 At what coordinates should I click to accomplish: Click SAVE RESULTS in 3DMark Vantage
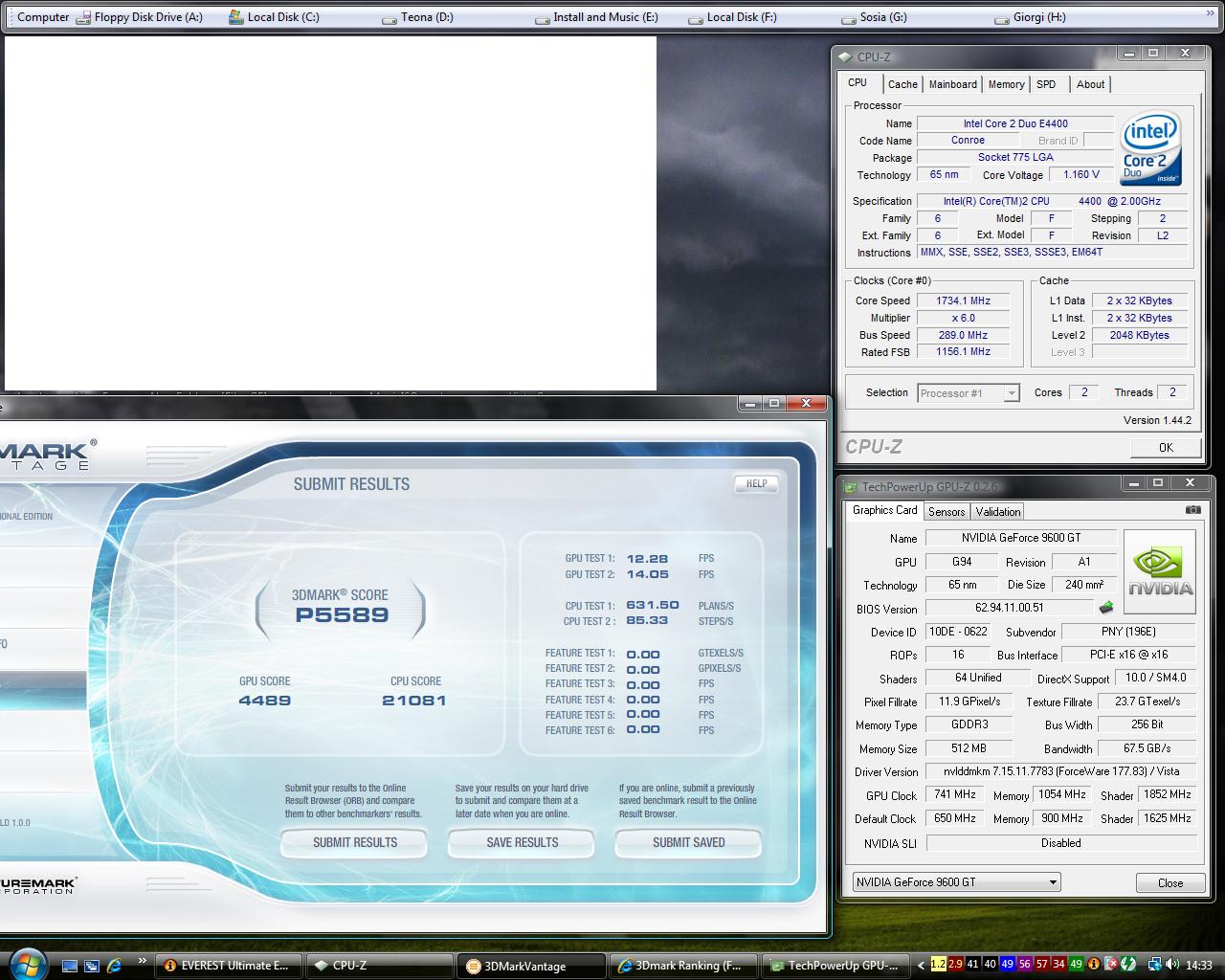[x=522, y=843]
